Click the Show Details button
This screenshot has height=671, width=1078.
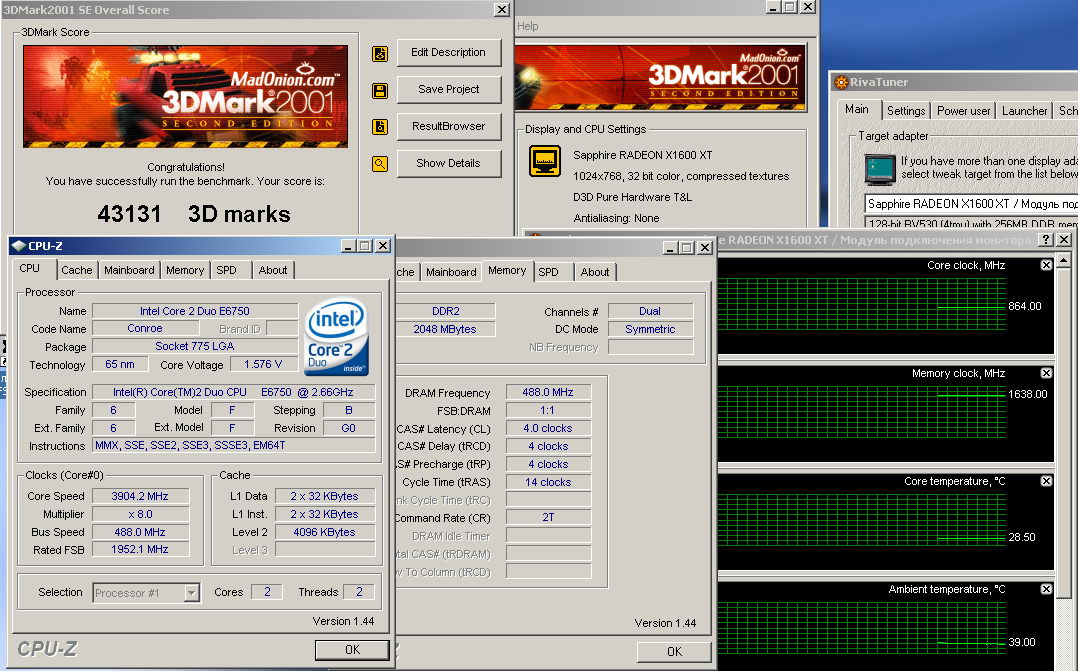pyautogui.click(x=448, y=164)
